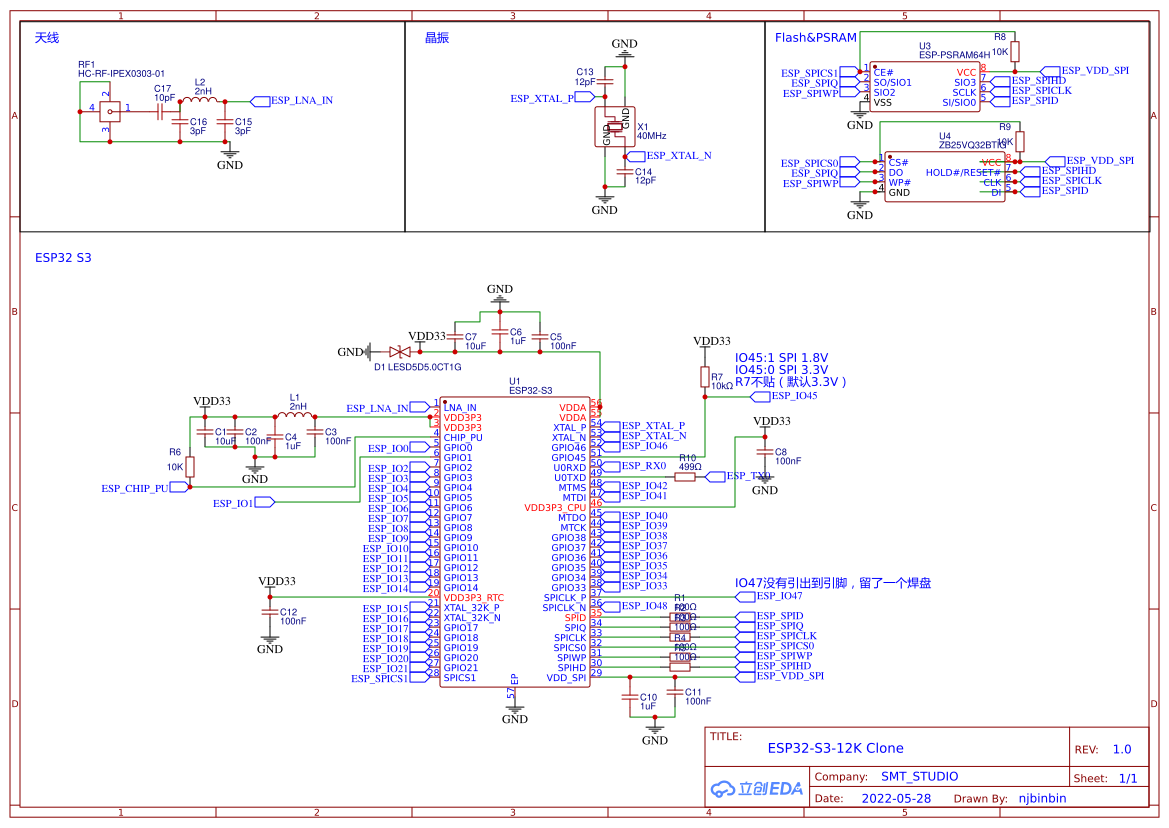The height and width of the screenshot is (828, 1169).
Task: Select the D1 LESD5D5.0CT1G diode symbol
Action: tap(400, 352)
